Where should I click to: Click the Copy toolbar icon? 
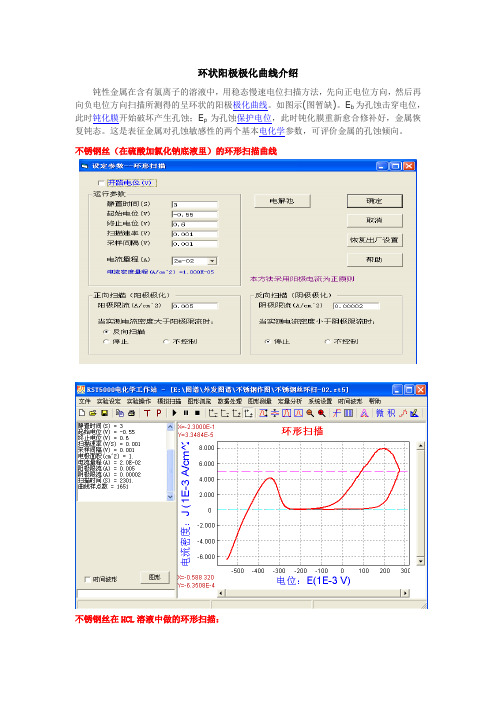[120, 413]
